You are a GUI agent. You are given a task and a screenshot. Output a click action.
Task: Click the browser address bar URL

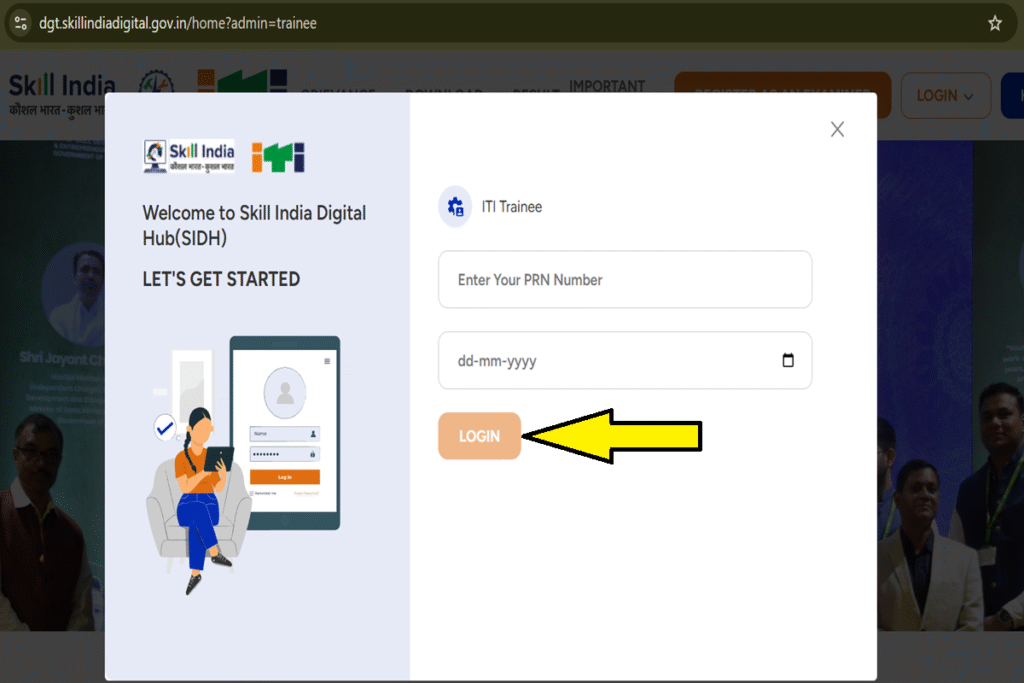178,23
